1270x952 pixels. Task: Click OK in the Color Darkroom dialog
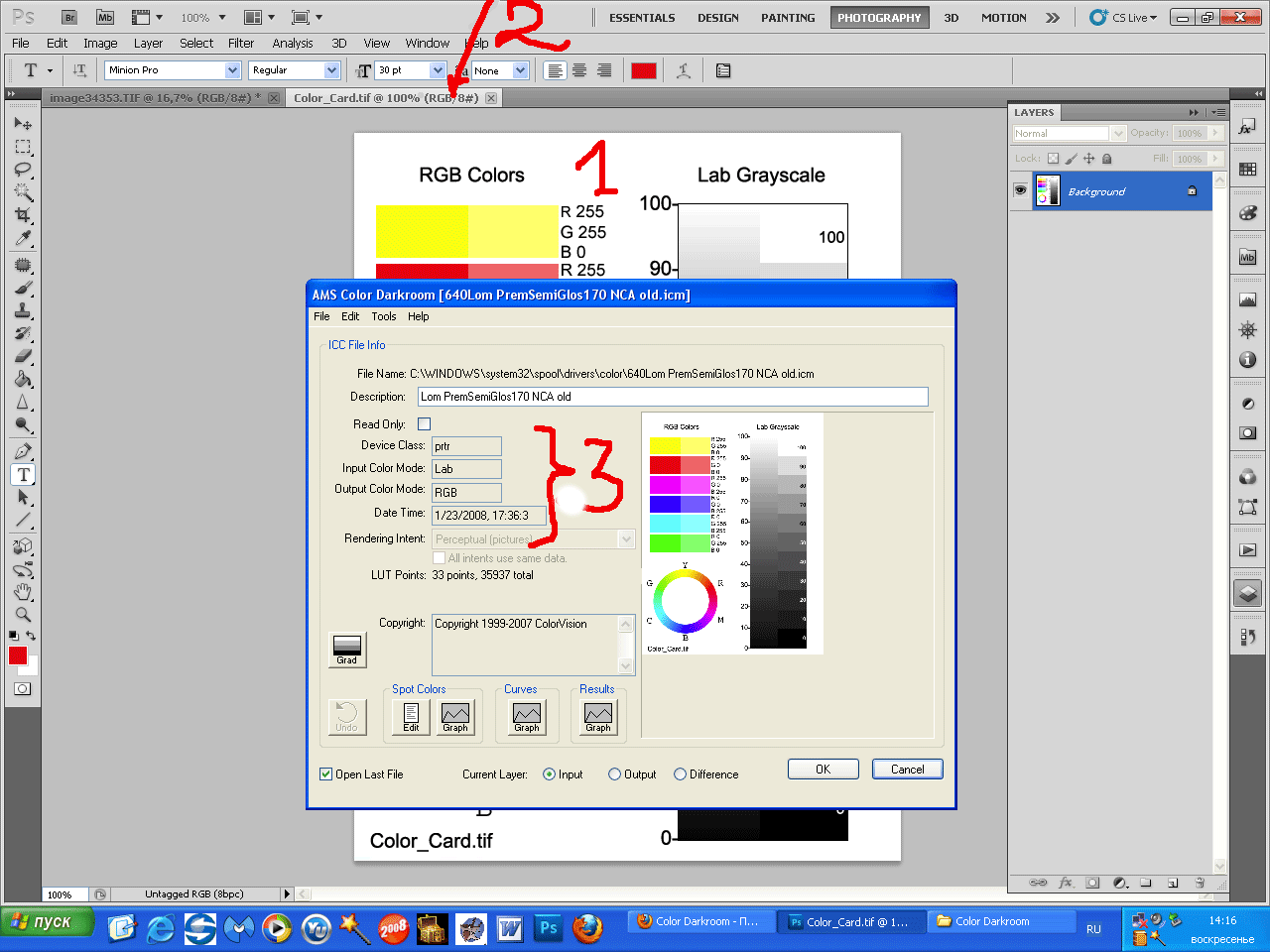pos(823,770)
